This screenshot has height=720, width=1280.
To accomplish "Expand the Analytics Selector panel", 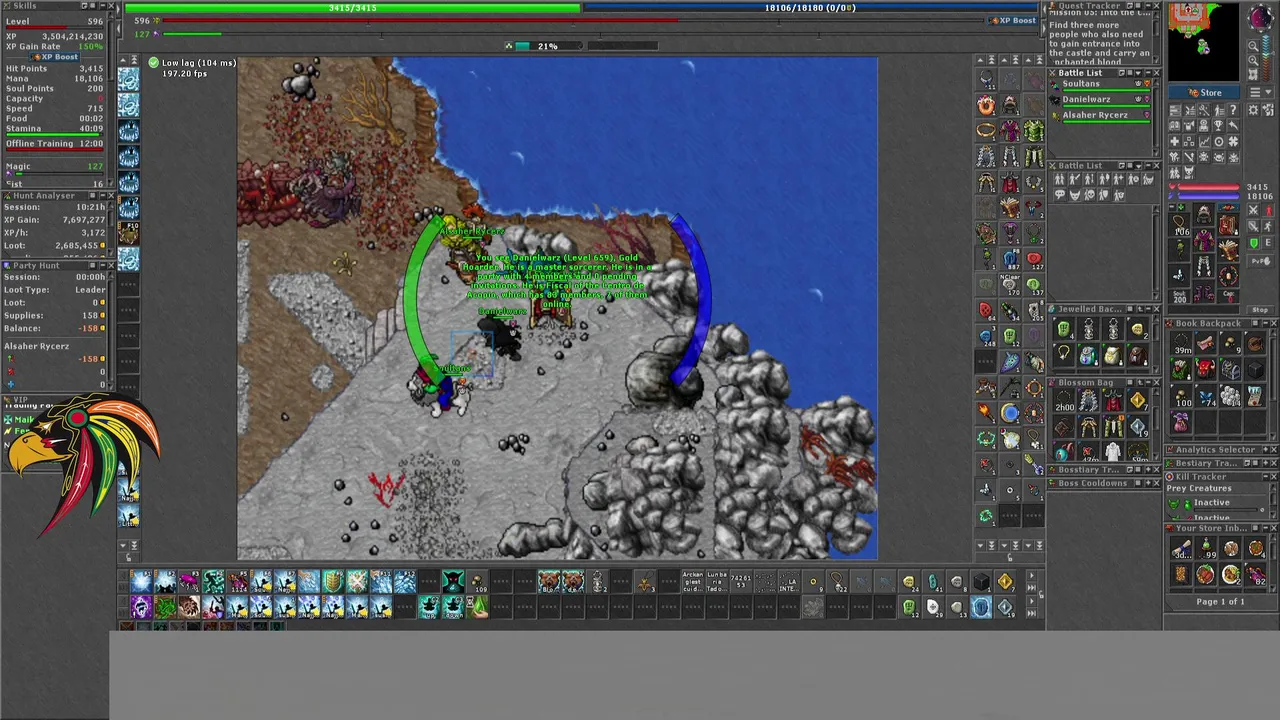I will pos(1265,450).
